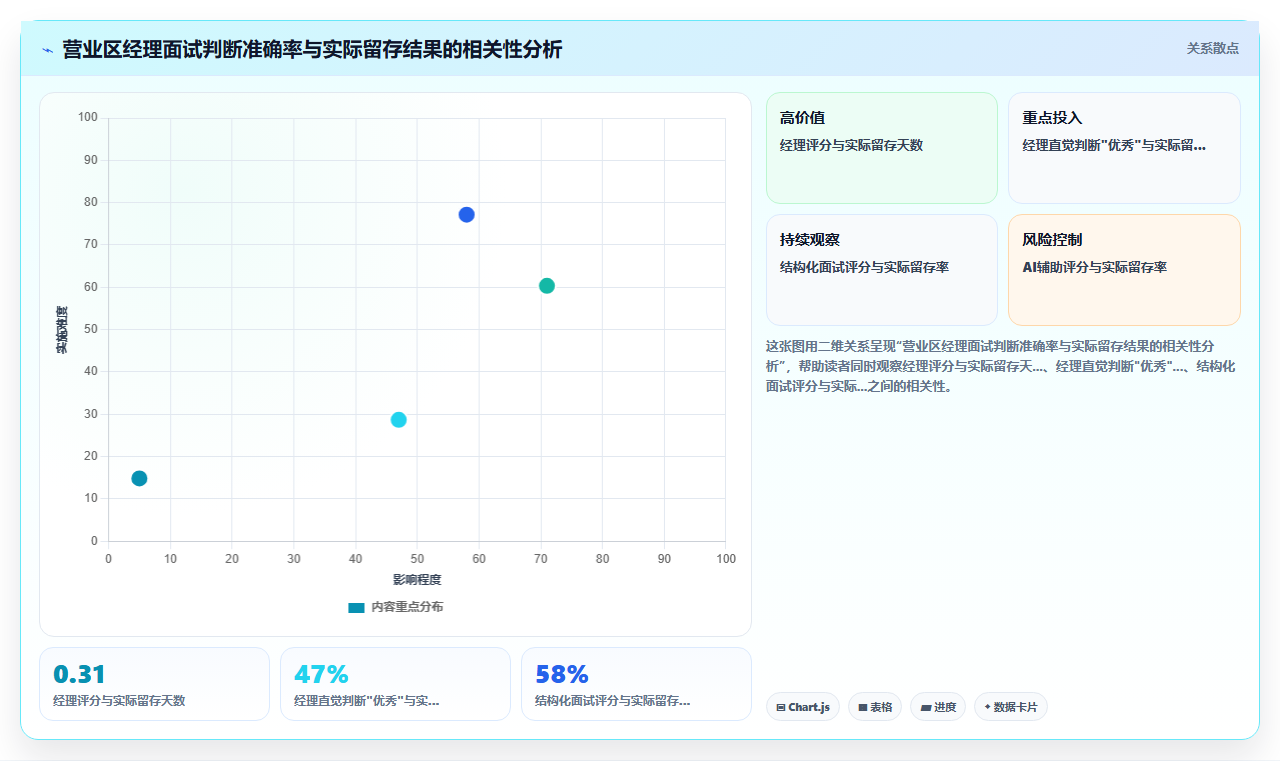Click the Chart.js tag icon
Image resolution: width=1280 pixels, height=761 pixels.
tap(781, 707)
